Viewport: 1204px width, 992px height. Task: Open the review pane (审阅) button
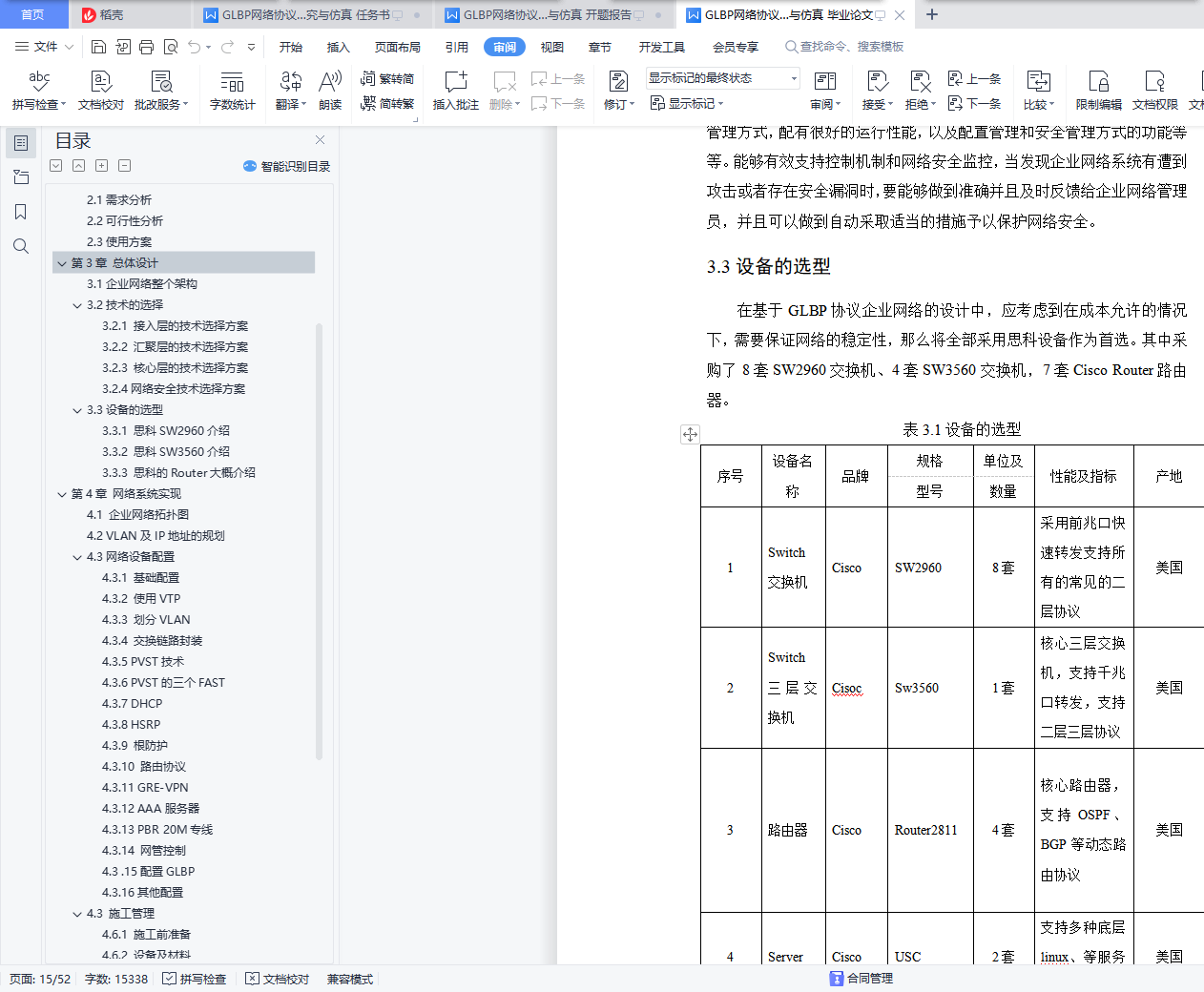(x=824, y=91)
